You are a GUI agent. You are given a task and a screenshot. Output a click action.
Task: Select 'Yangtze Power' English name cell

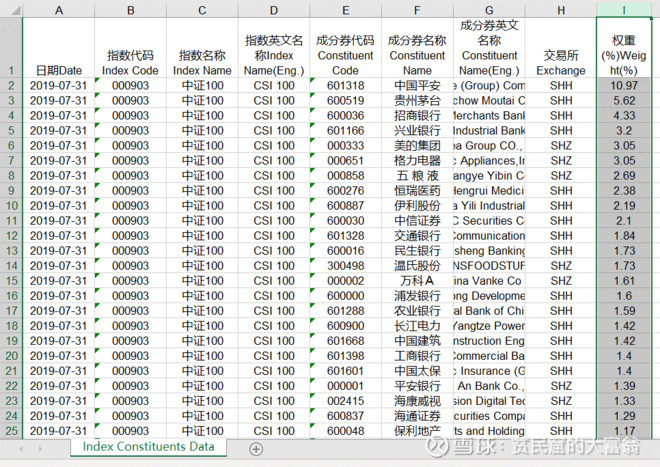point(489,326)
